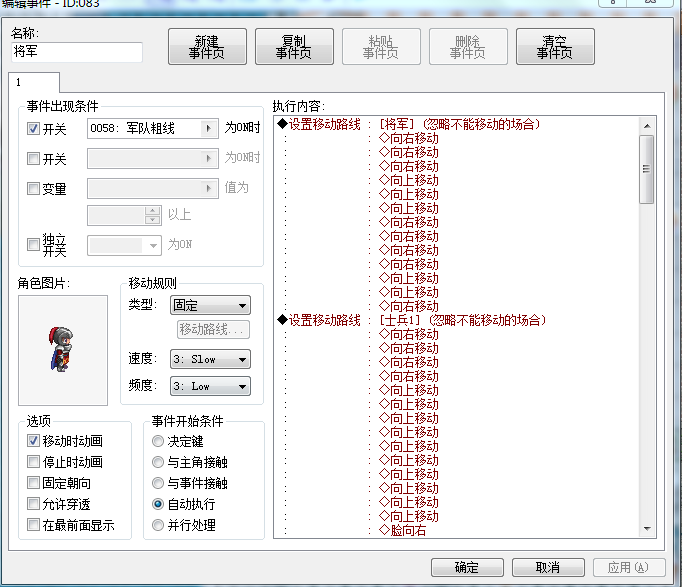This screenshot has height=587, width=682.
Task: Select the 并行处理 trigger radio button
Action: pos(158,525)
